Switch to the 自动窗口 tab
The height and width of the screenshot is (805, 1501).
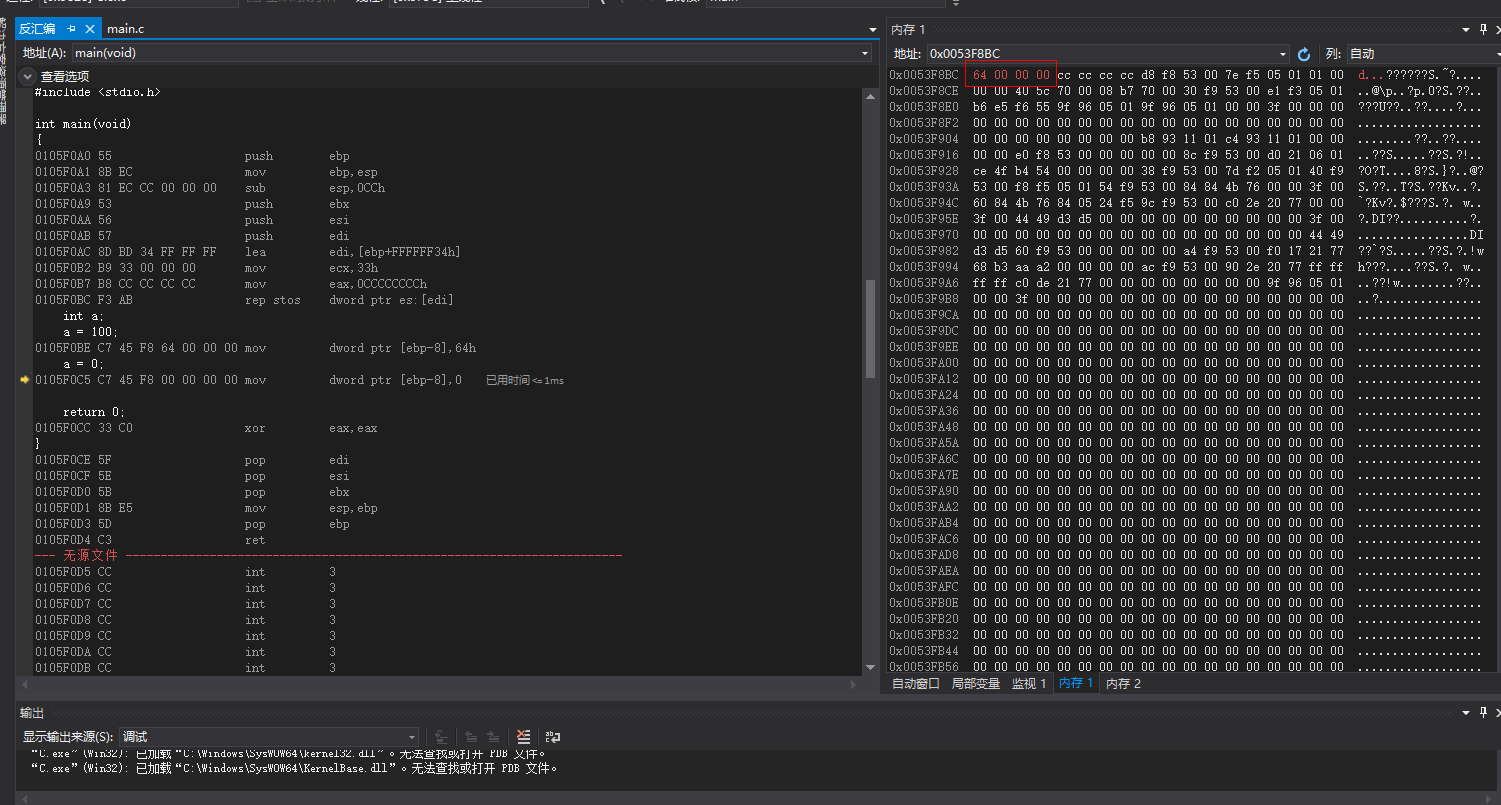[x=916, y=684]
